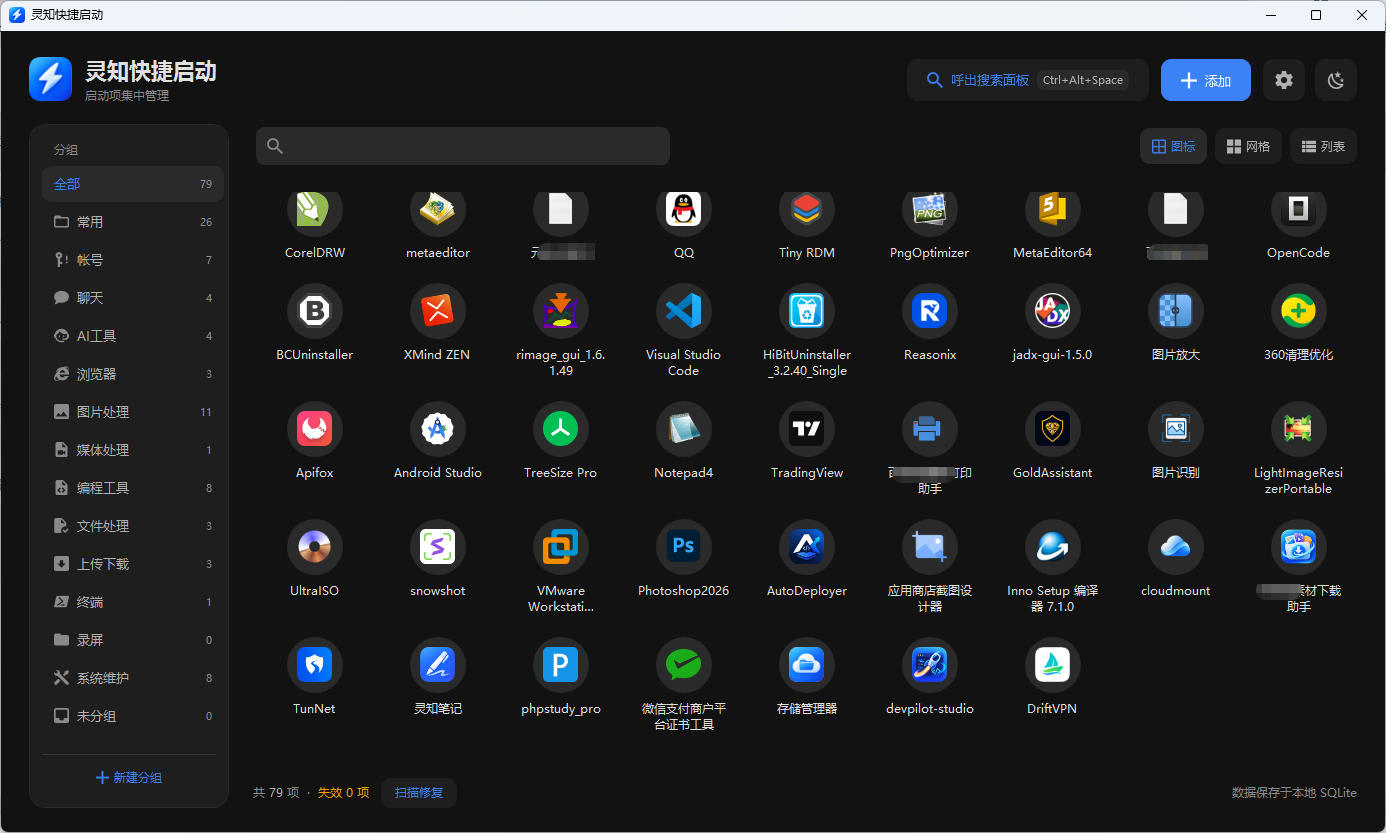Select the 全部 group

133,184
